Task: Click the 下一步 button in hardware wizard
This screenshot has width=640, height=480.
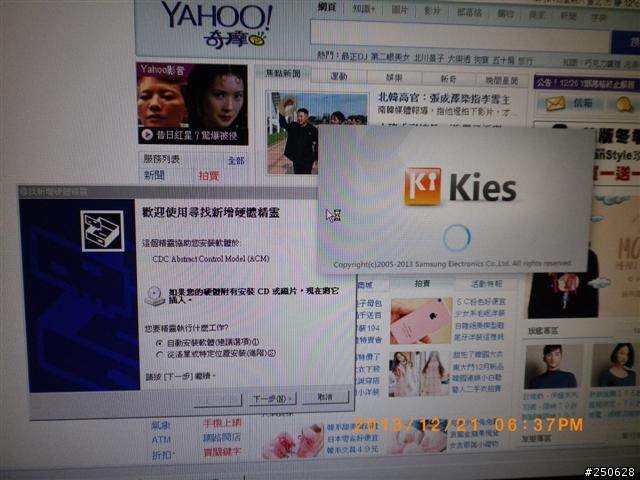Action: tap(272, 399)
